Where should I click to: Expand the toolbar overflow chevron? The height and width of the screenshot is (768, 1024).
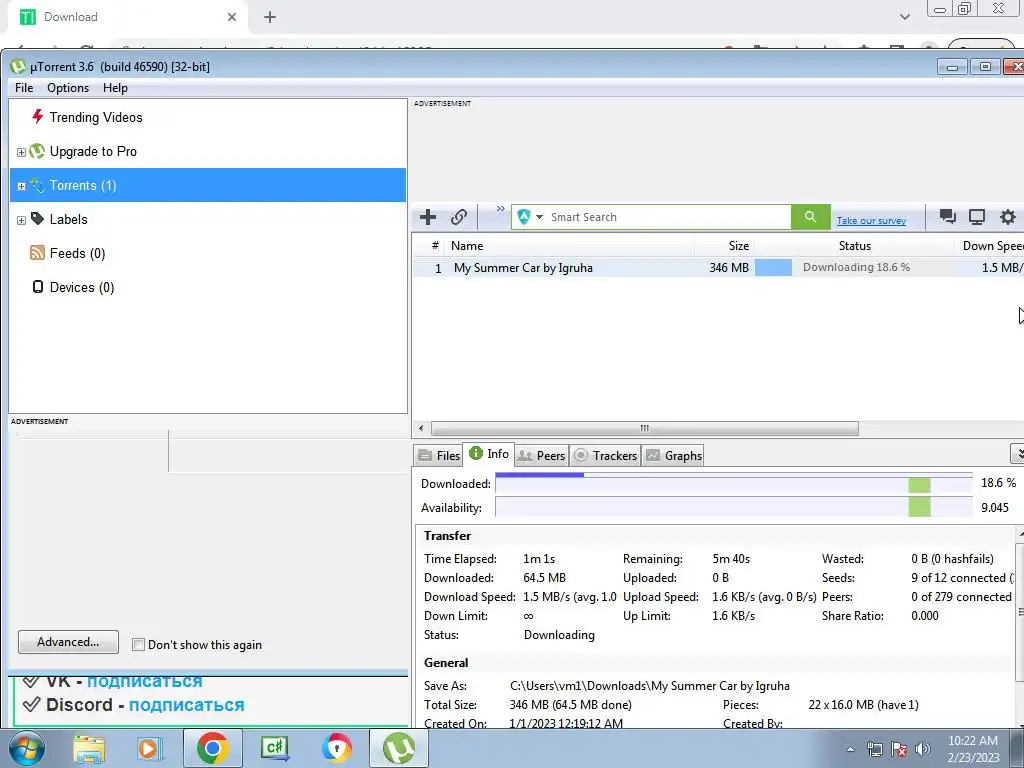[501, 209]
